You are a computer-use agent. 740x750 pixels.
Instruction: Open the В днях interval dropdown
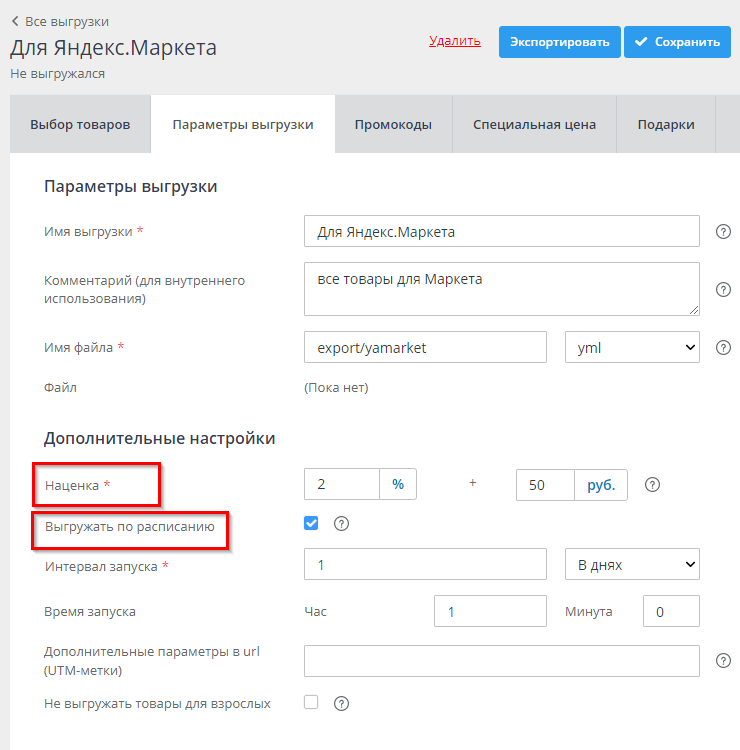(x=632, y=564)
